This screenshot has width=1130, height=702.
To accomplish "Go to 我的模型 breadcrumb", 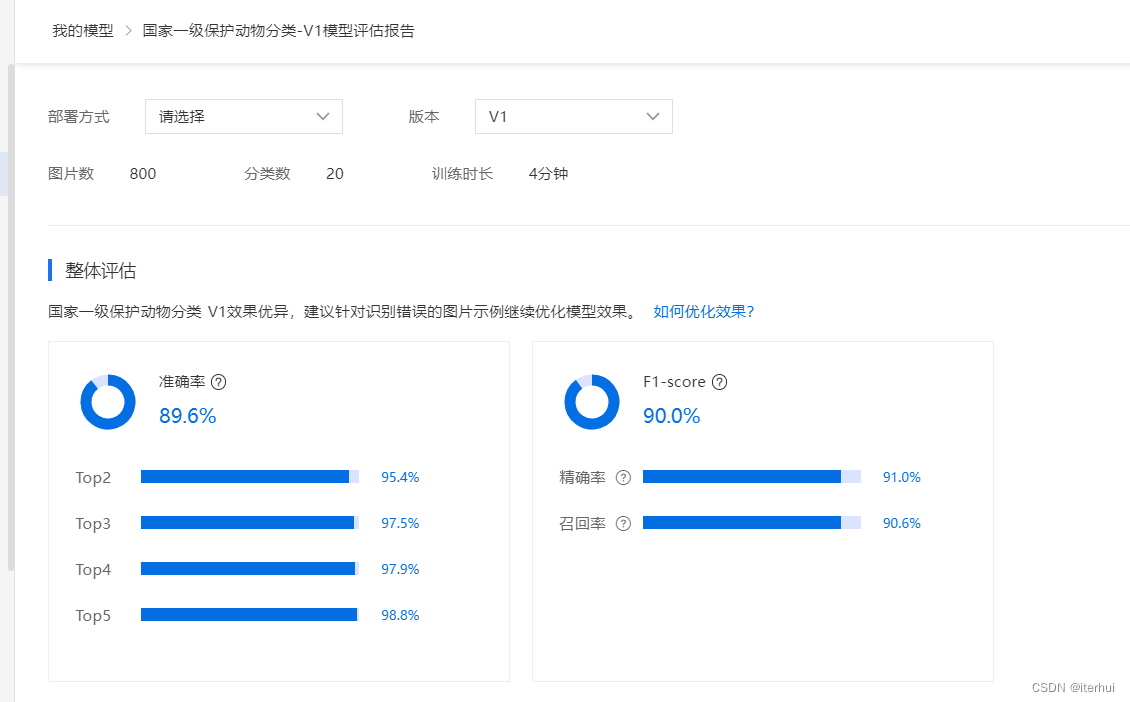I will (x=83, y=31).
